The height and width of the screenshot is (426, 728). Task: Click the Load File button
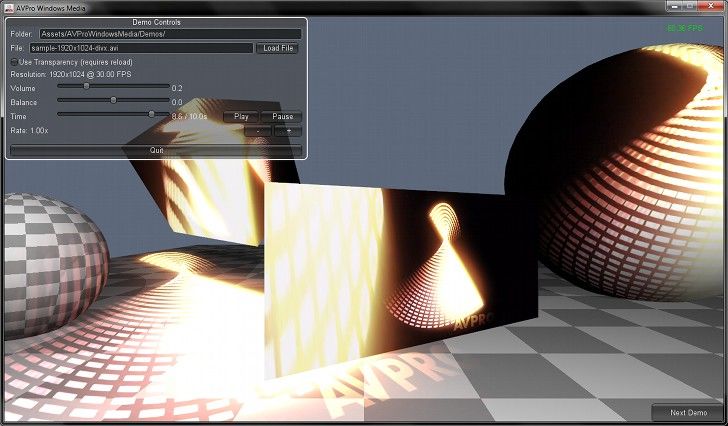[278, 48]
